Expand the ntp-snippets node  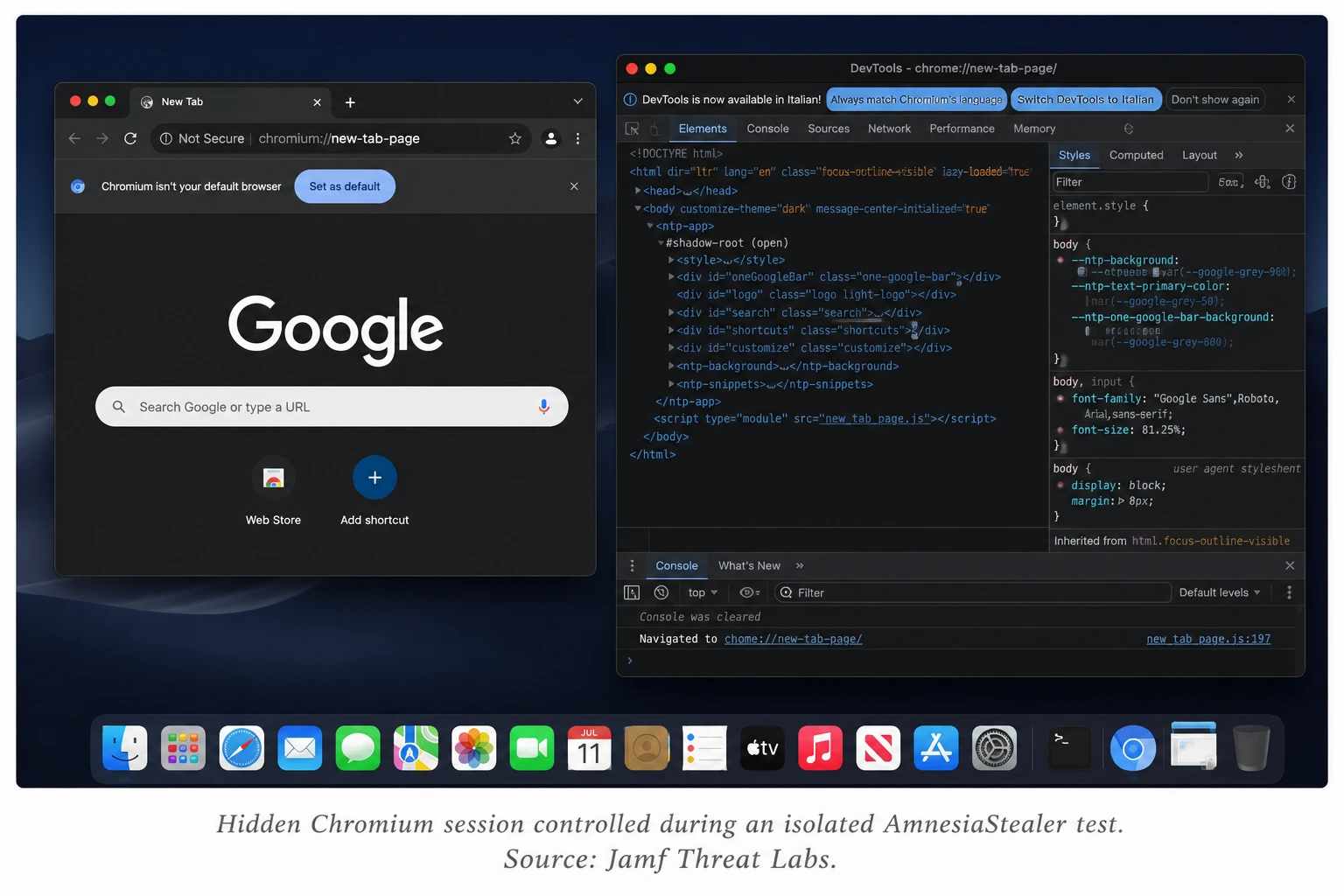671,384
